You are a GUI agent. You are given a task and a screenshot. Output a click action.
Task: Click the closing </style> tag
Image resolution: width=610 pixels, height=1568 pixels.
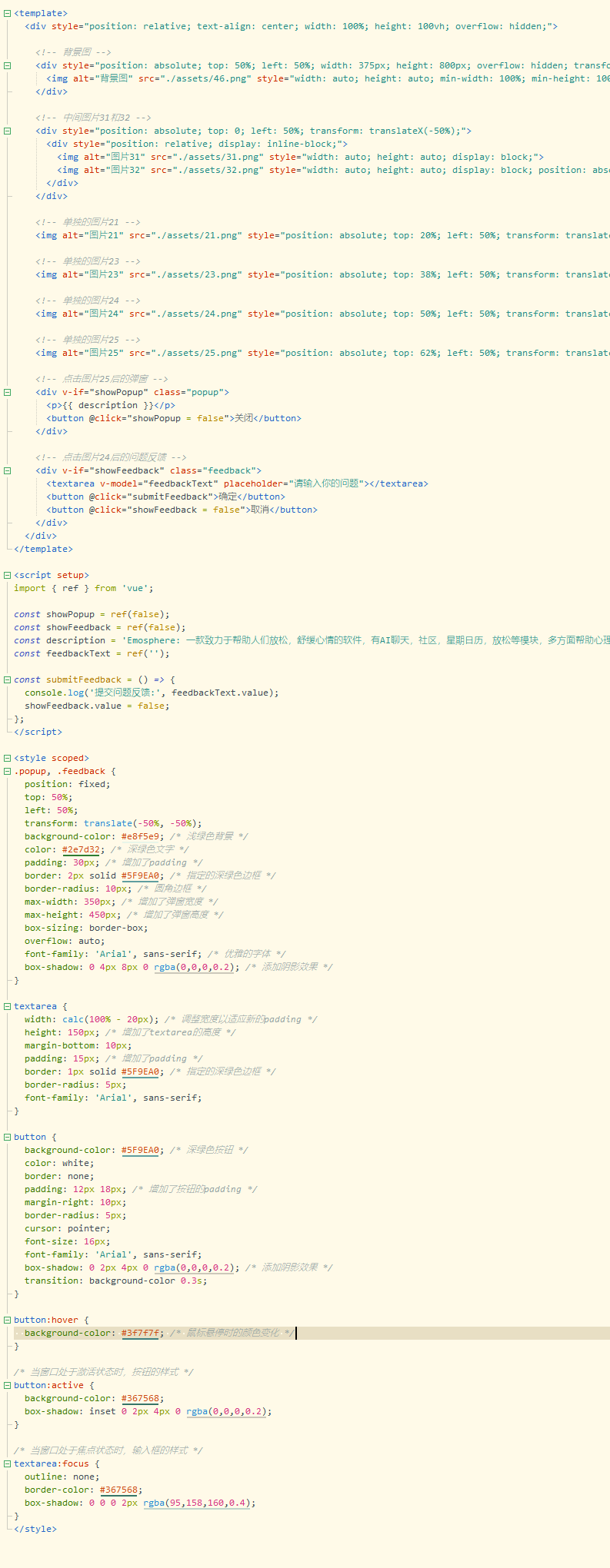click(x=35, y=1529)
